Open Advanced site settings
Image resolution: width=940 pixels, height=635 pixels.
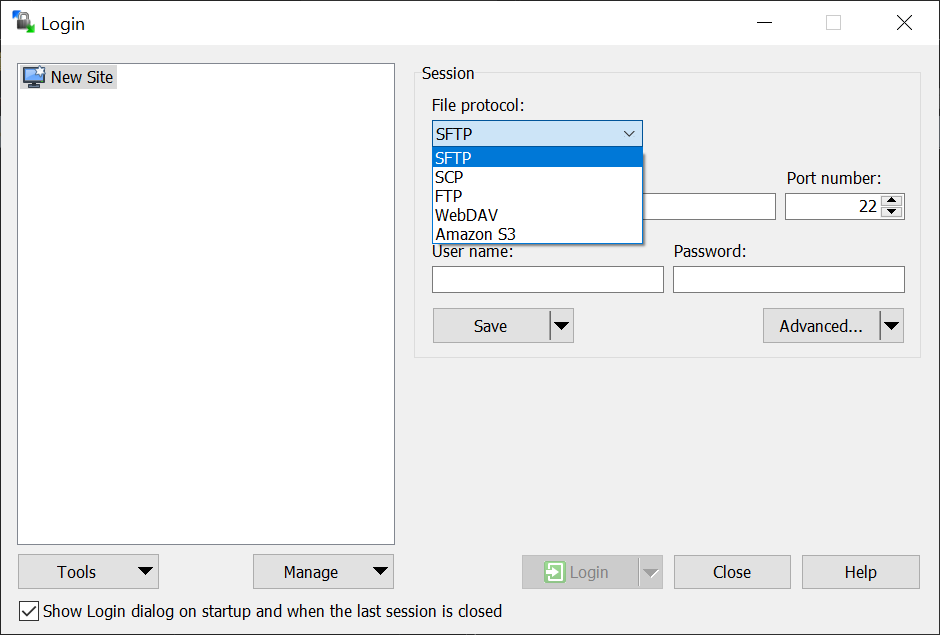click(821, 326)
